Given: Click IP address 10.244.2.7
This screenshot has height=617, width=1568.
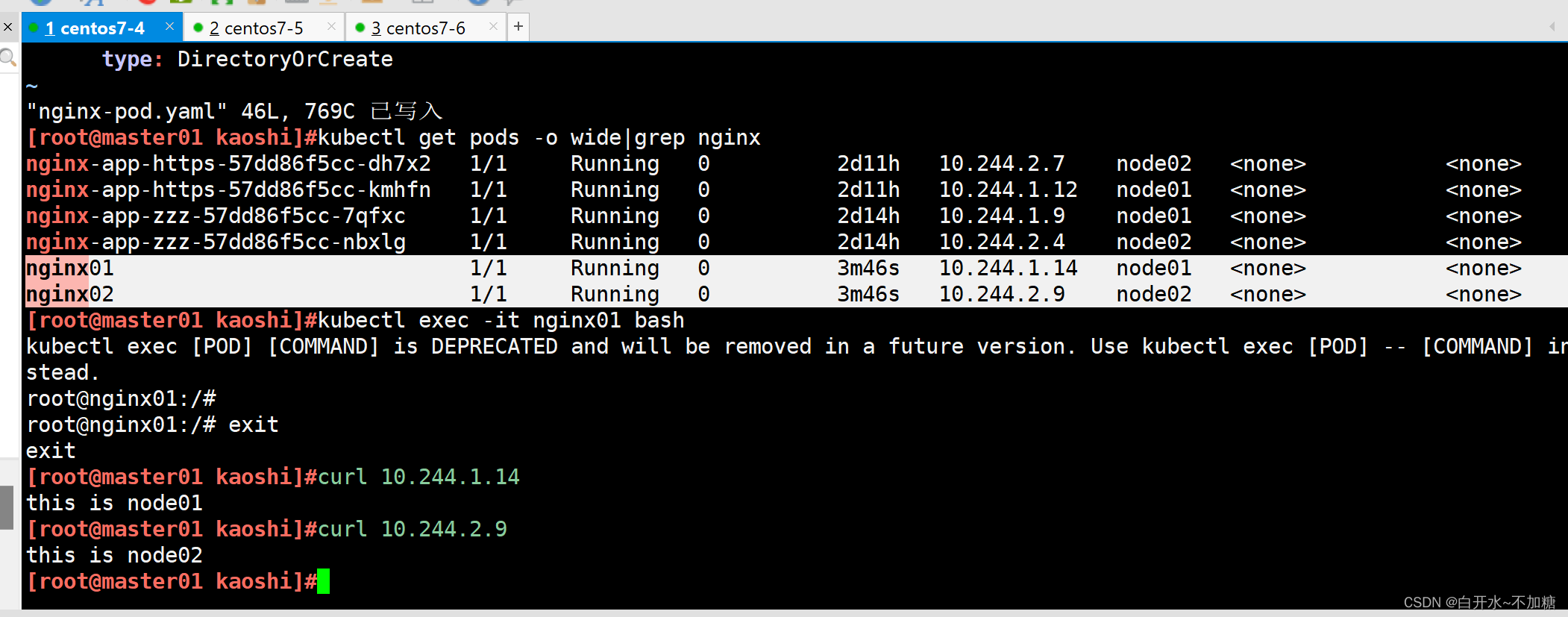Looking at the screenshot, I should (x=1002, y=163).
